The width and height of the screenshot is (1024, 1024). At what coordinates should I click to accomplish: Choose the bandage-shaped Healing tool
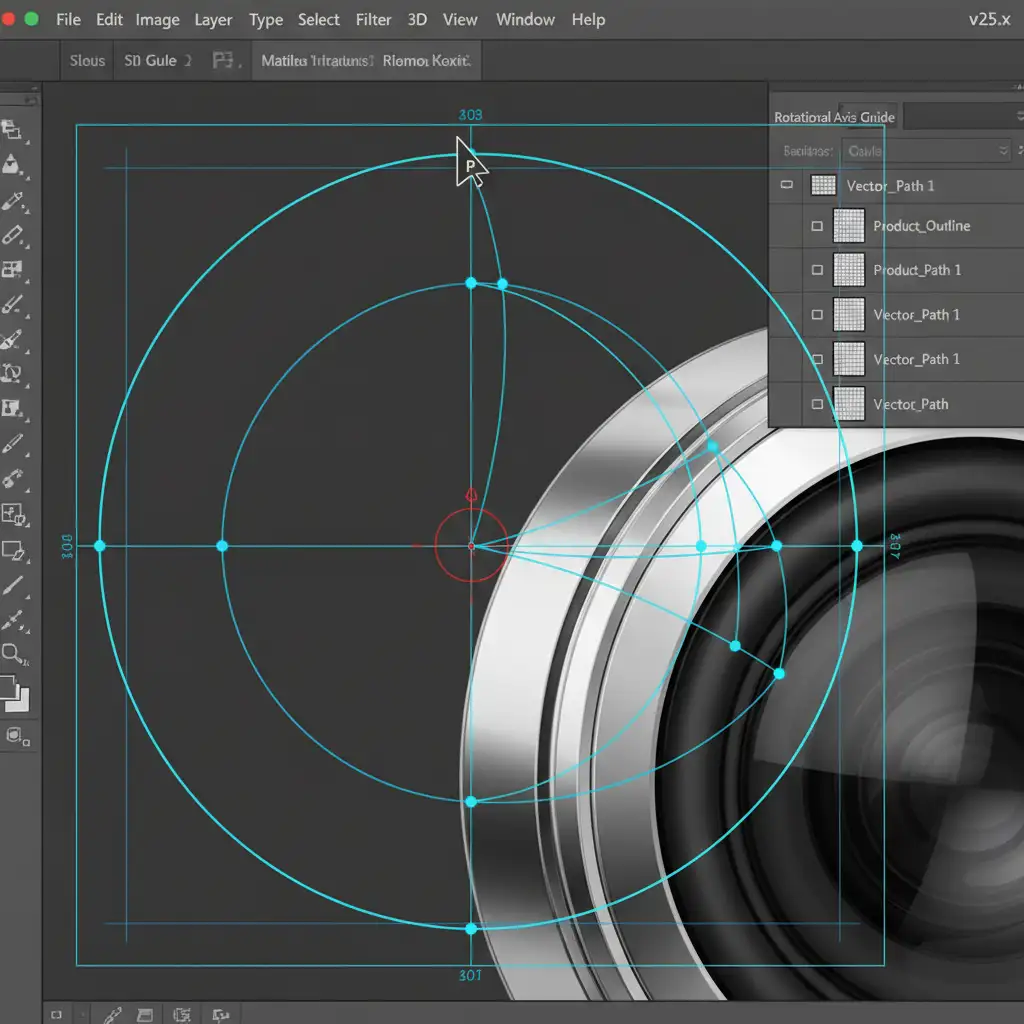13,236
